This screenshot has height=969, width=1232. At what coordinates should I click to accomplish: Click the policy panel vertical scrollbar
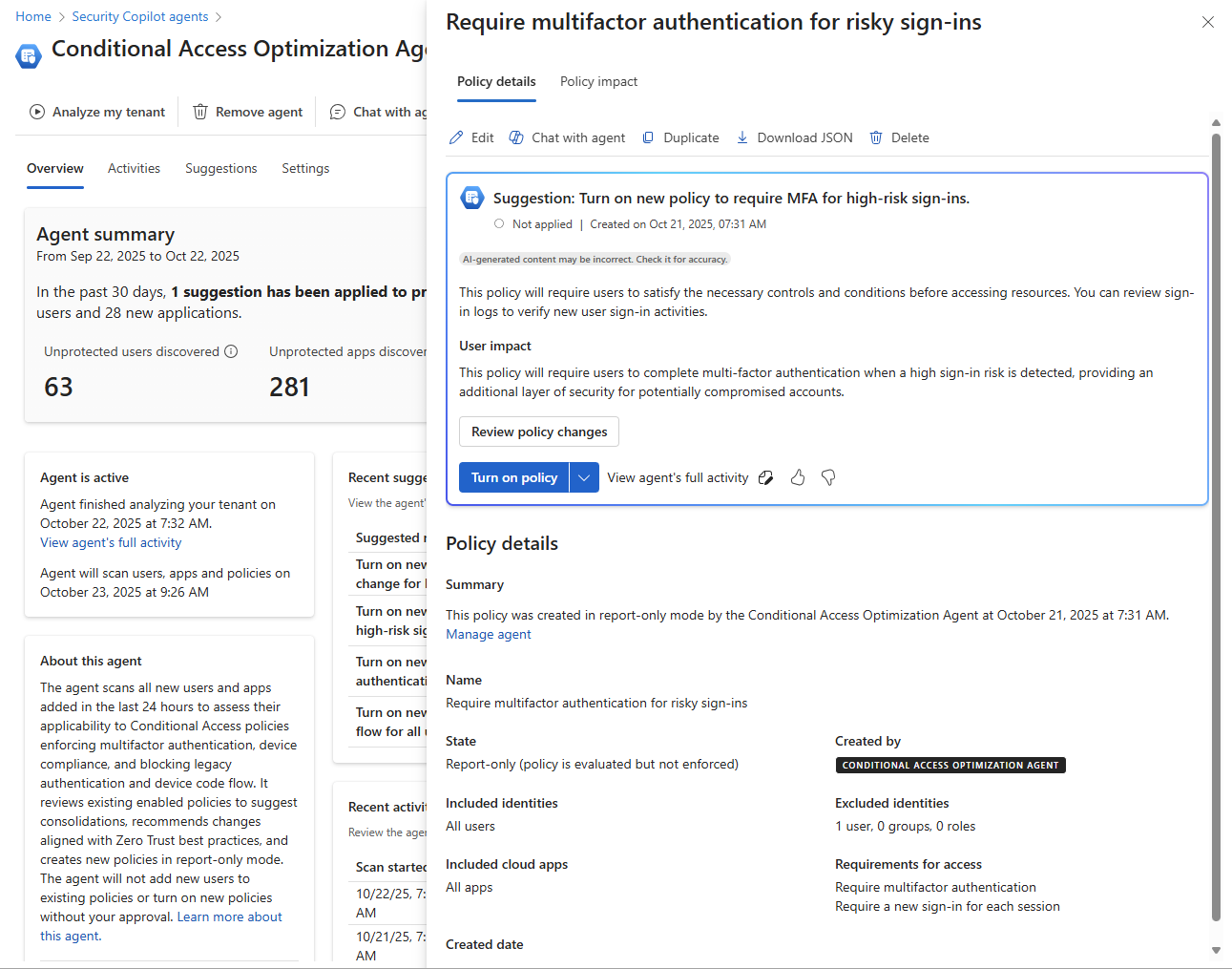[x=1216, y=527]
